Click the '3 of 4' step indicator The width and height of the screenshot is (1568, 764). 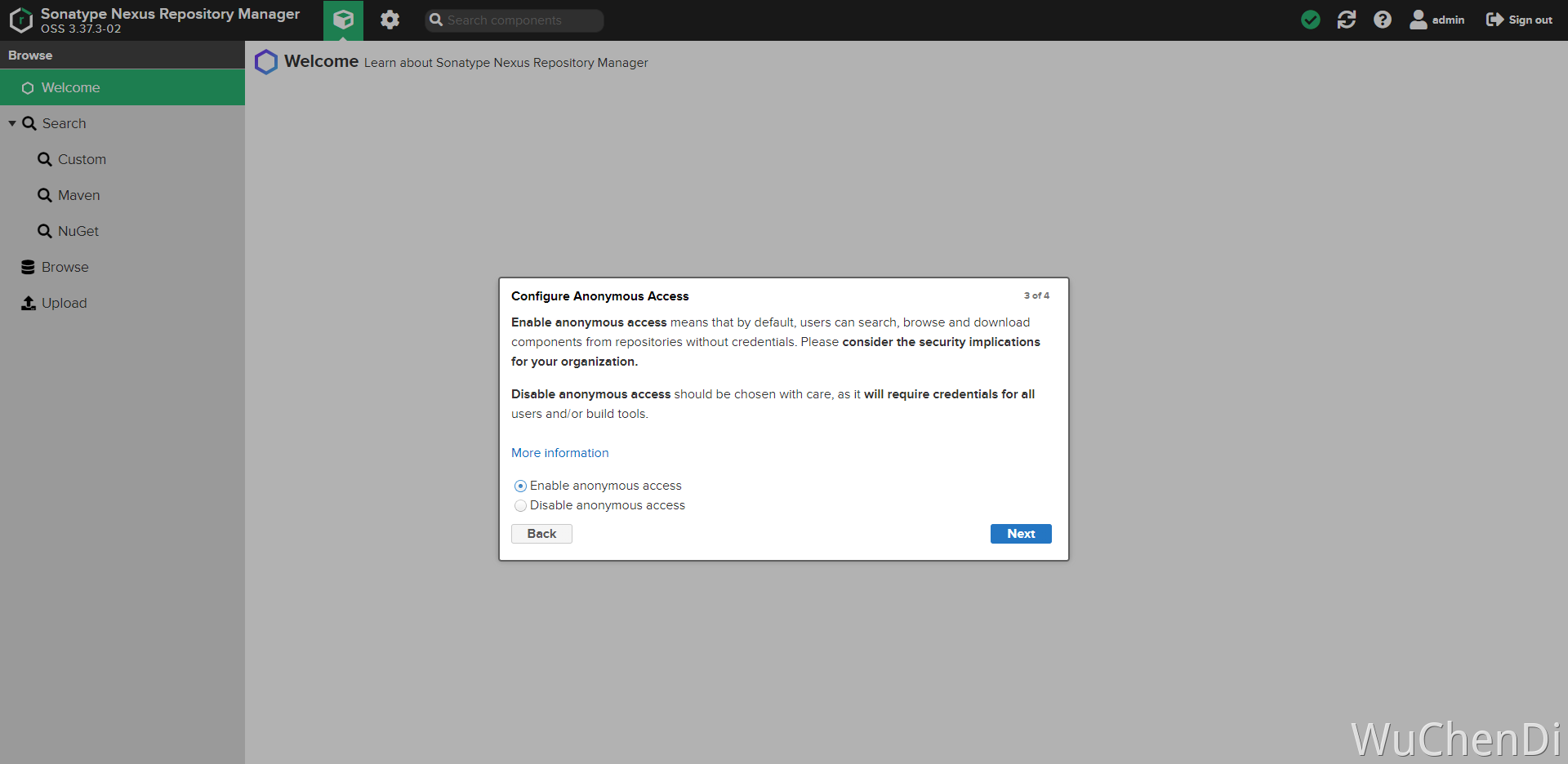coord(1036,295)
